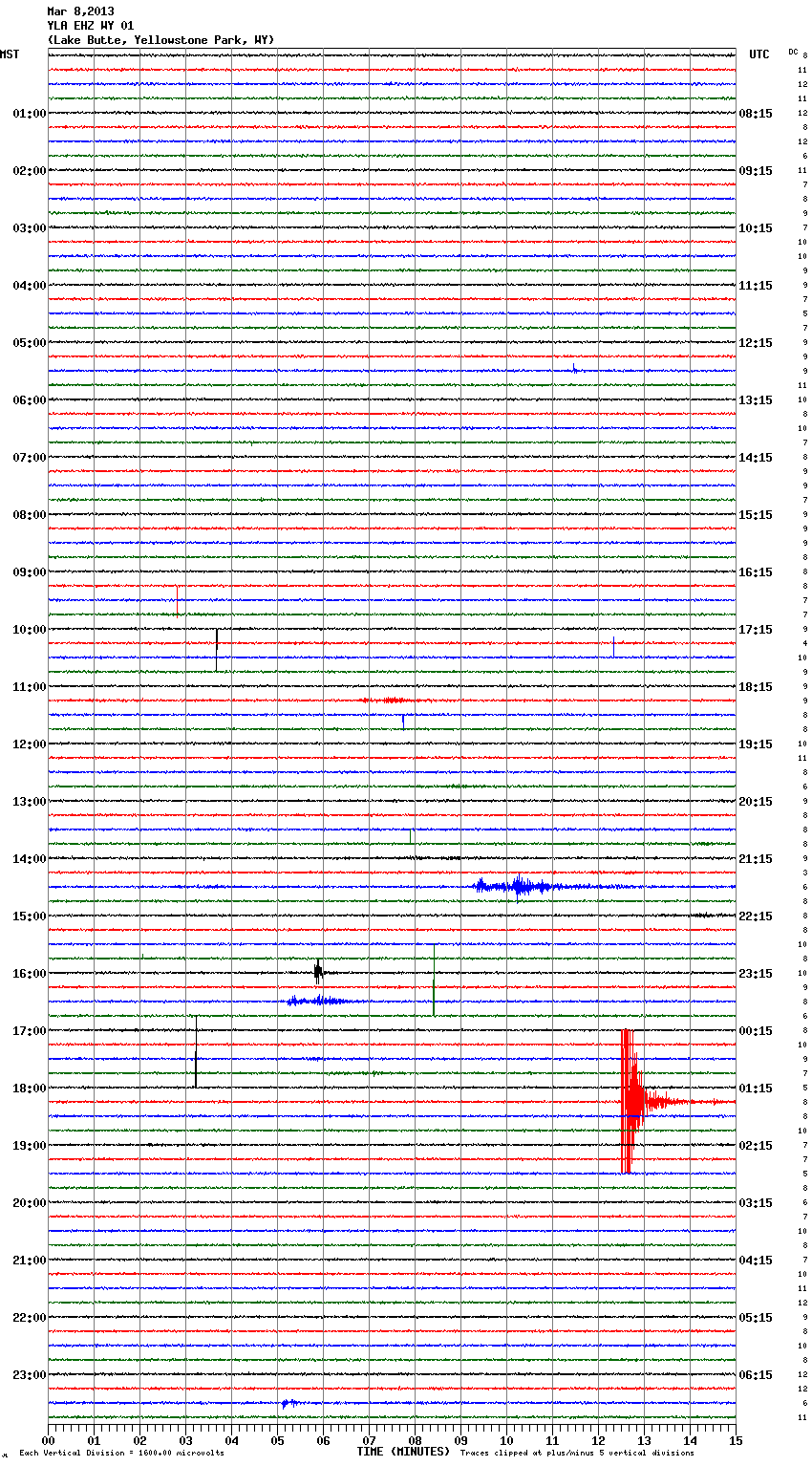
Task: Click the date header Mar 8,2013
Action: (80, 11)
